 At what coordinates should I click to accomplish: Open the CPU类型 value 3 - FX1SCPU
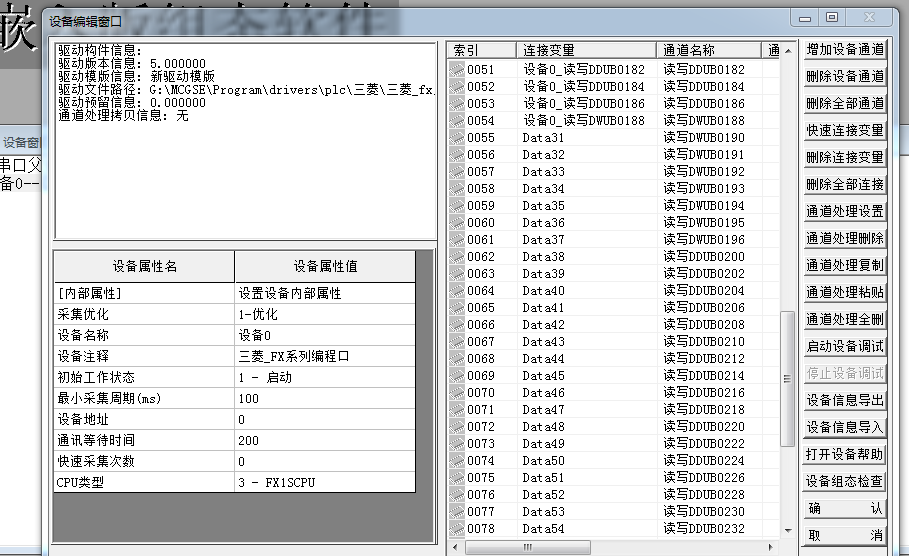tap(323, 483)
